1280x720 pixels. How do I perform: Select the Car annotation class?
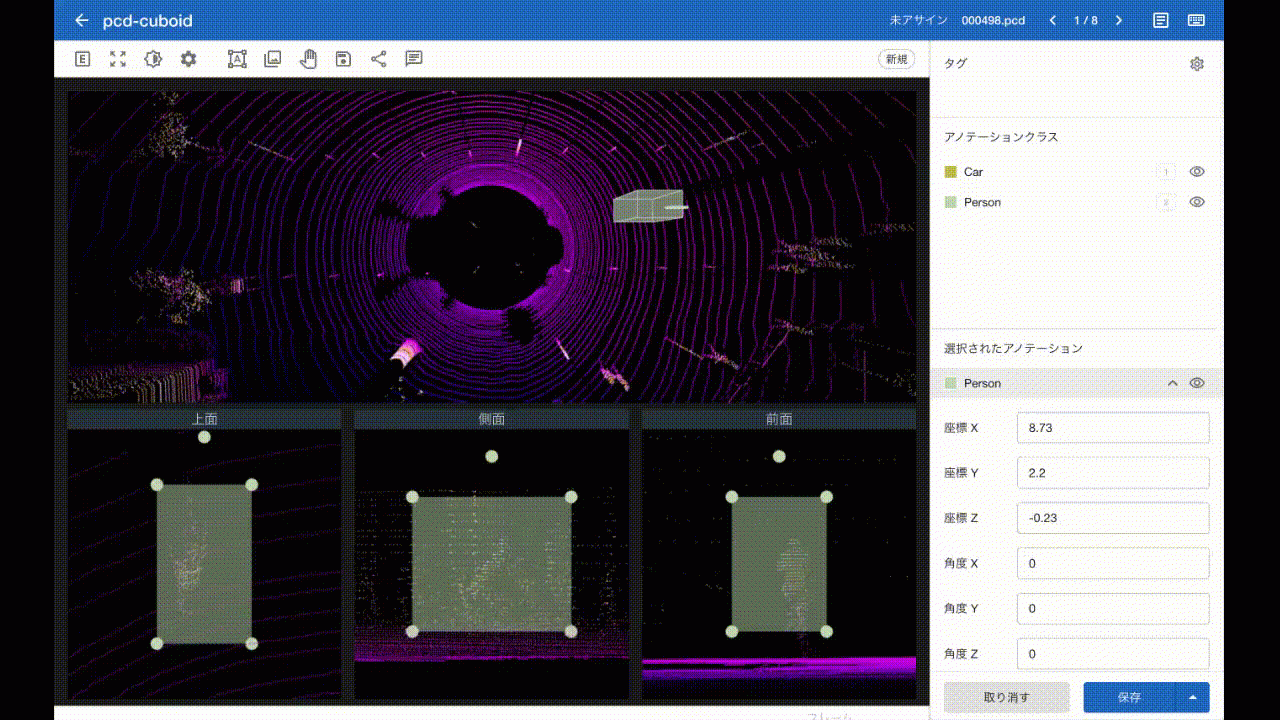[x=973, y=172]
